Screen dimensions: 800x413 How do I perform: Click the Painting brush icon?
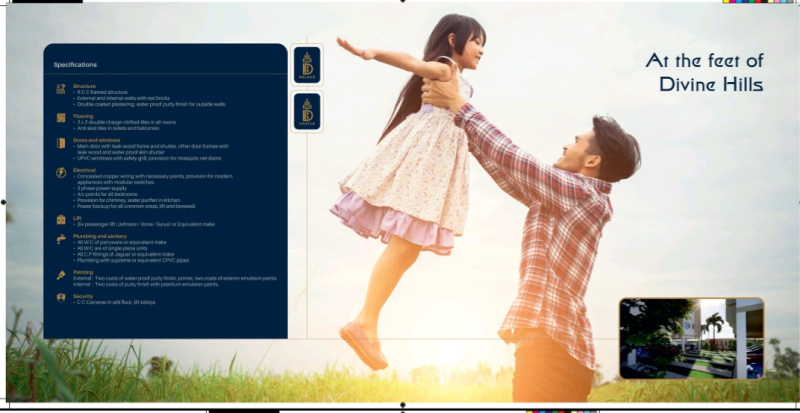61,274
